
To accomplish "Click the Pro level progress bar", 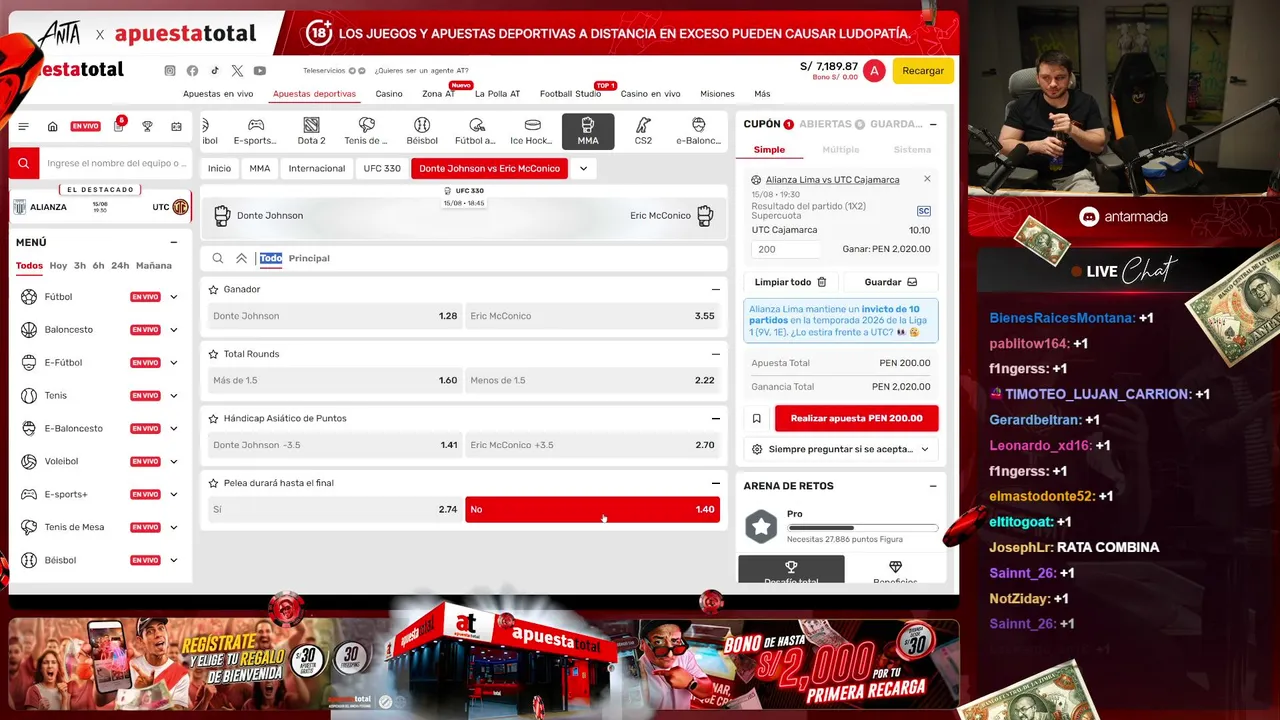I will point(862,528).
